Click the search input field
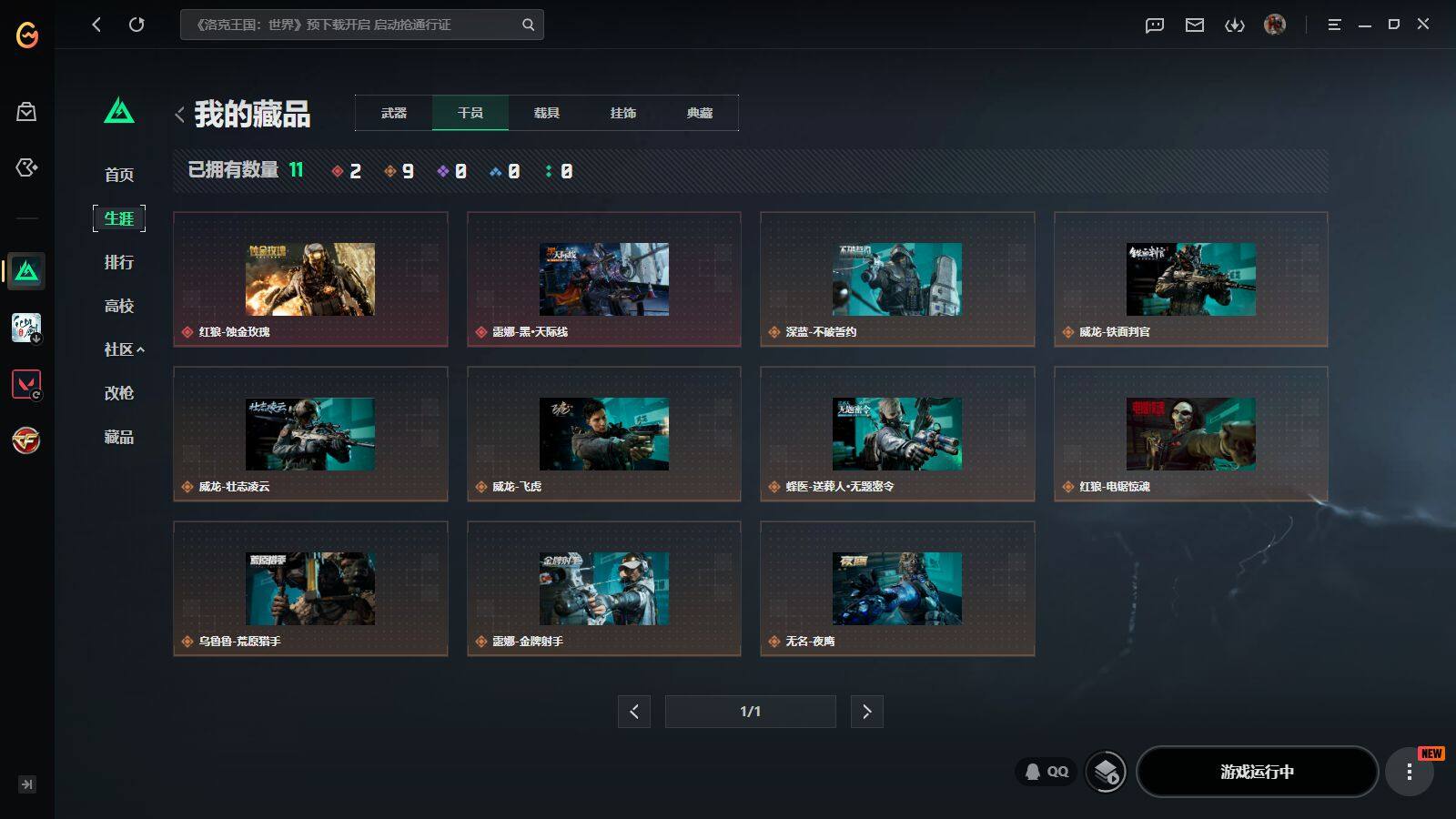Screen dimensions: 1456x819 click(362, 25)
